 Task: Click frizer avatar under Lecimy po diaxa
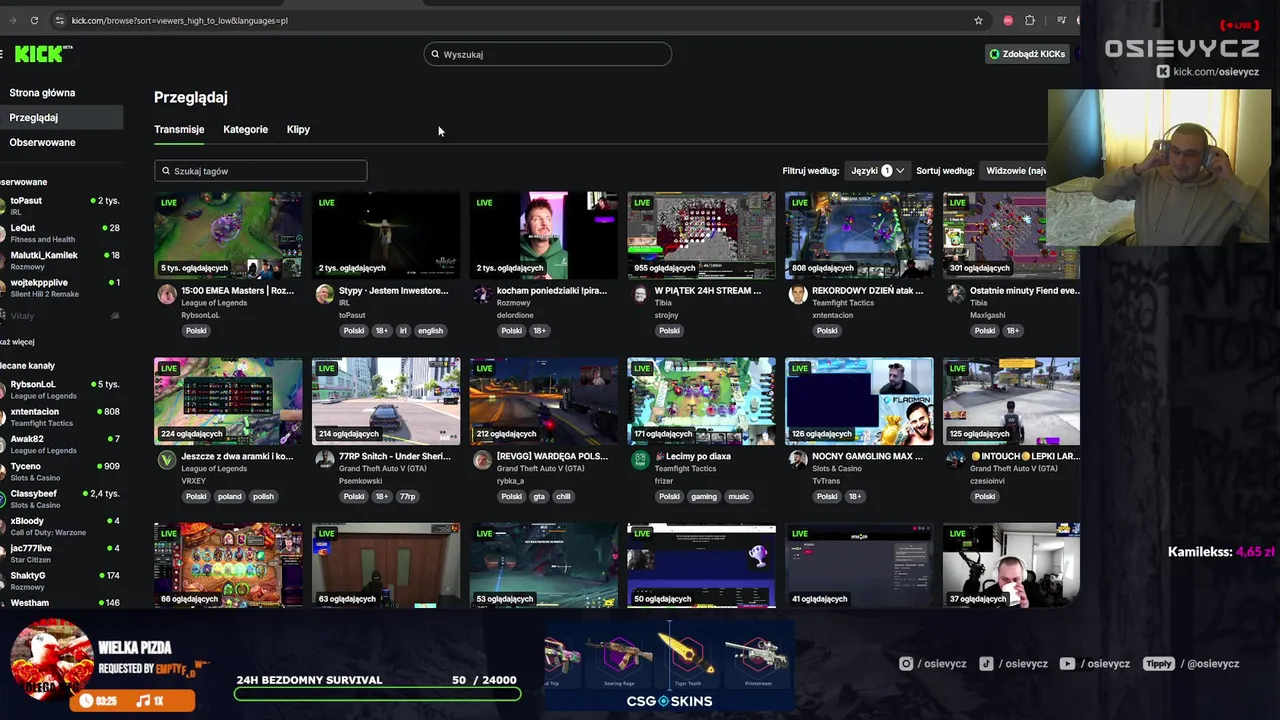pyautogui.click(x=640, y=460)
